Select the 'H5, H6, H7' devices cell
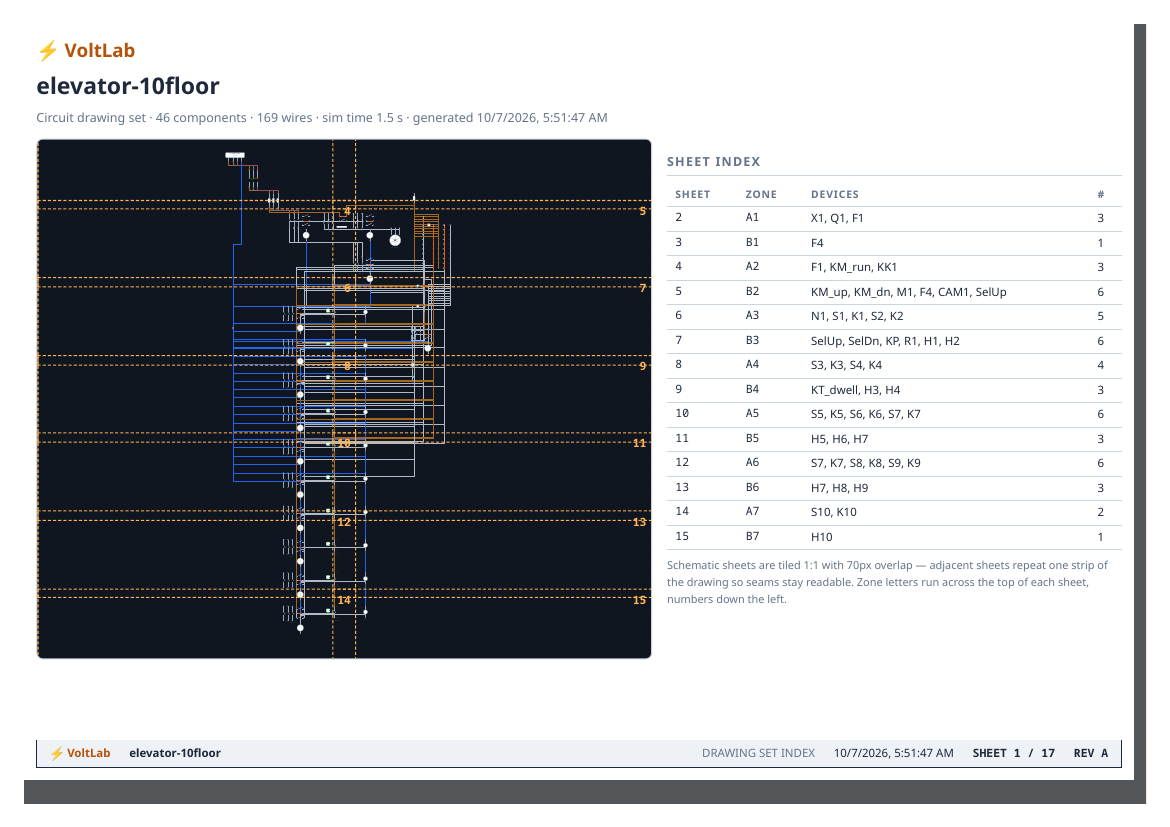This screenshot has height=827, width=1170. coord(839,440)
